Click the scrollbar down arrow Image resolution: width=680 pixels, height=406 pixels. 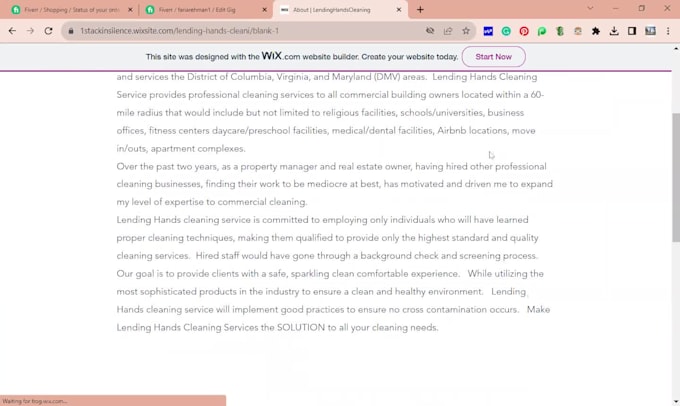[676, 402]
